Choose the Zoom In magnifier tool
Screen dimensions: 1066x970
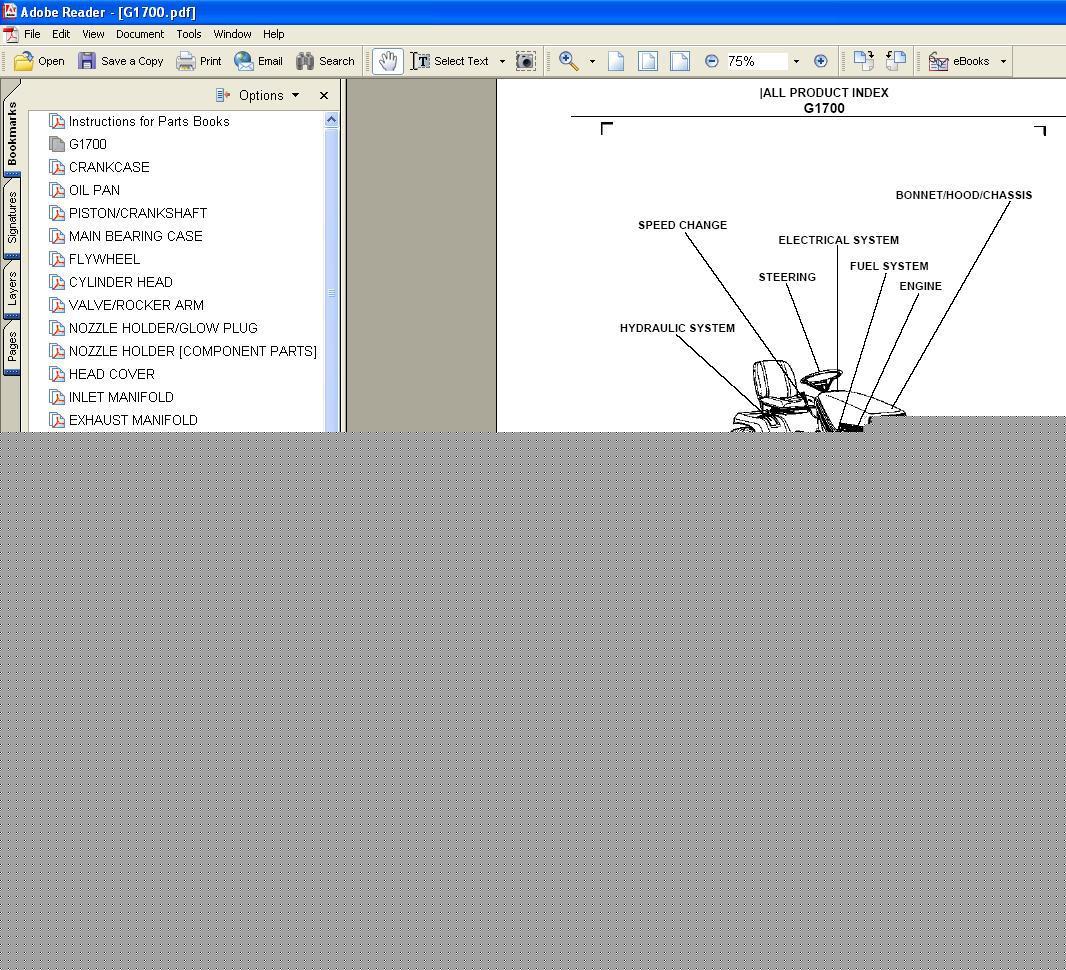[568, 61]
